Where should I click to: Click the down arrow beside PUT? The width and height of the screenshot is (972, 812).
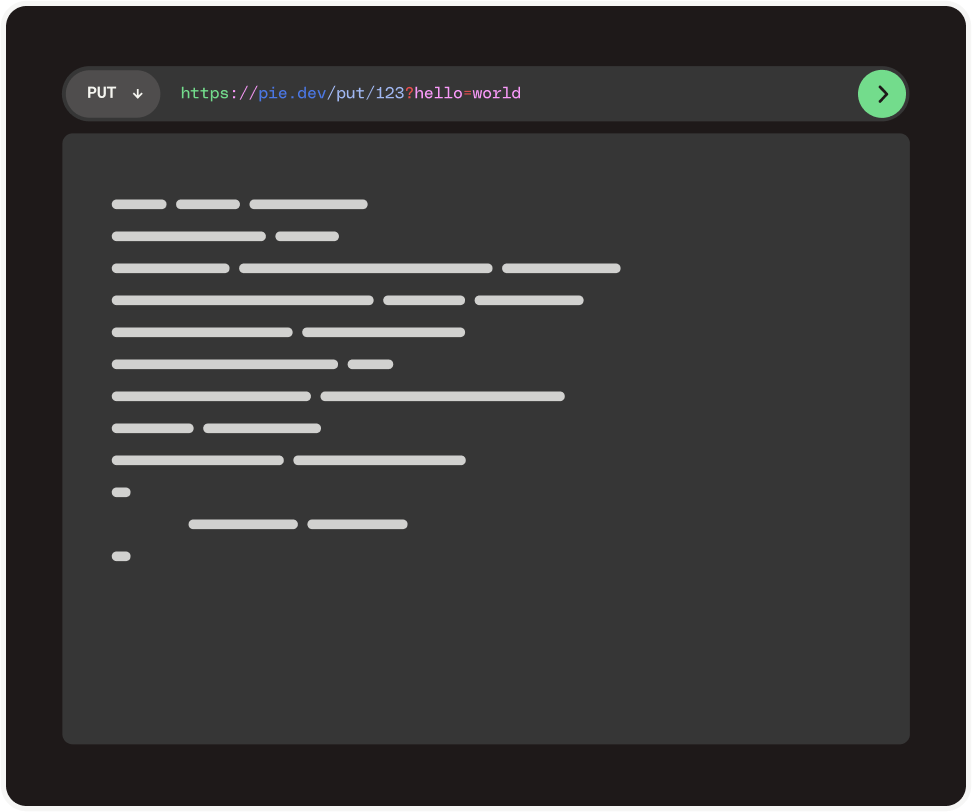tap(138, 94)
